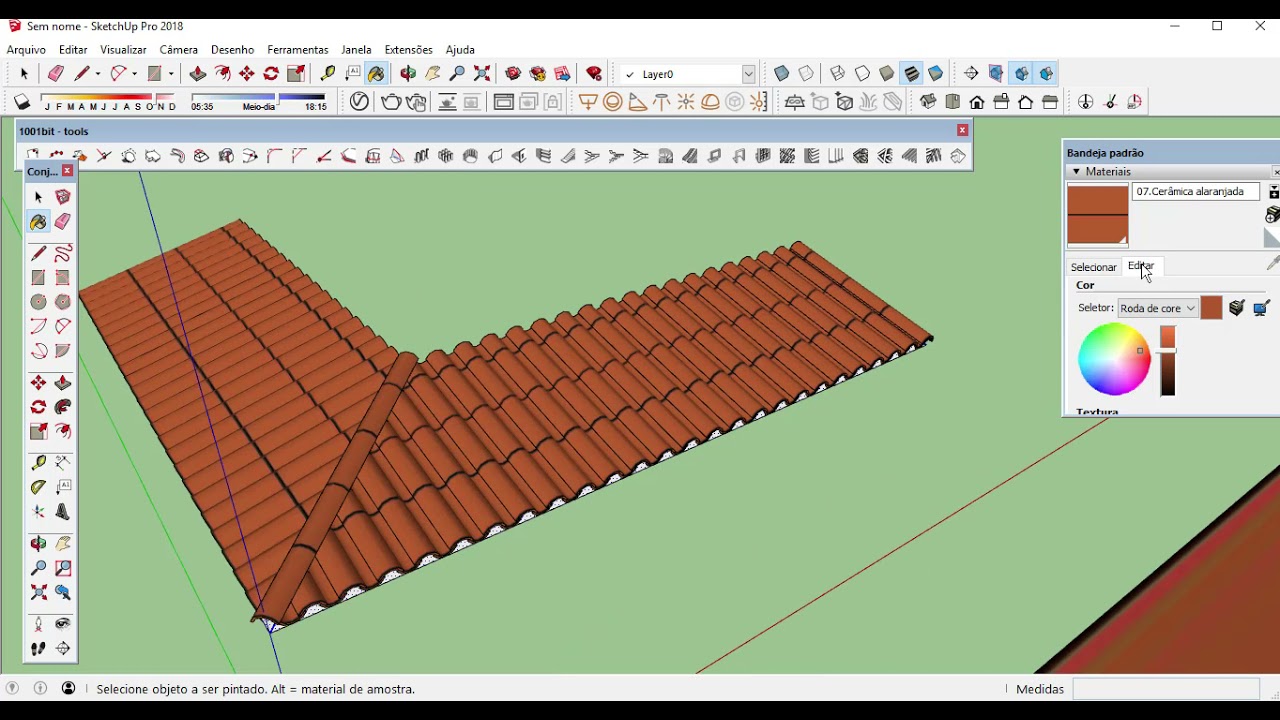Pick the Follow Me tool in the Conj. palette
Viewport: 1280px width, 720px height.
(x=63, y=408)
